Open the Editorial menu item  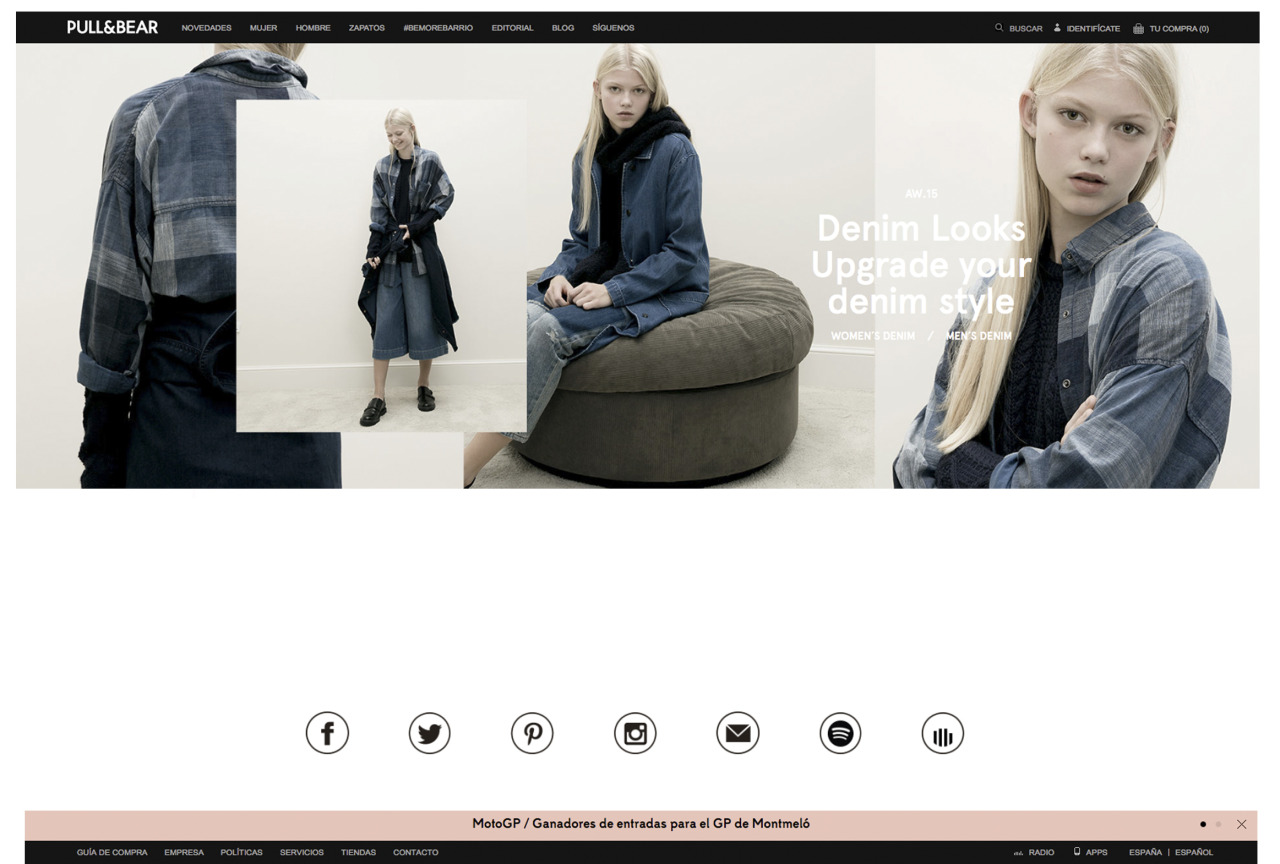pyautogui.click(x=513, y=28)
